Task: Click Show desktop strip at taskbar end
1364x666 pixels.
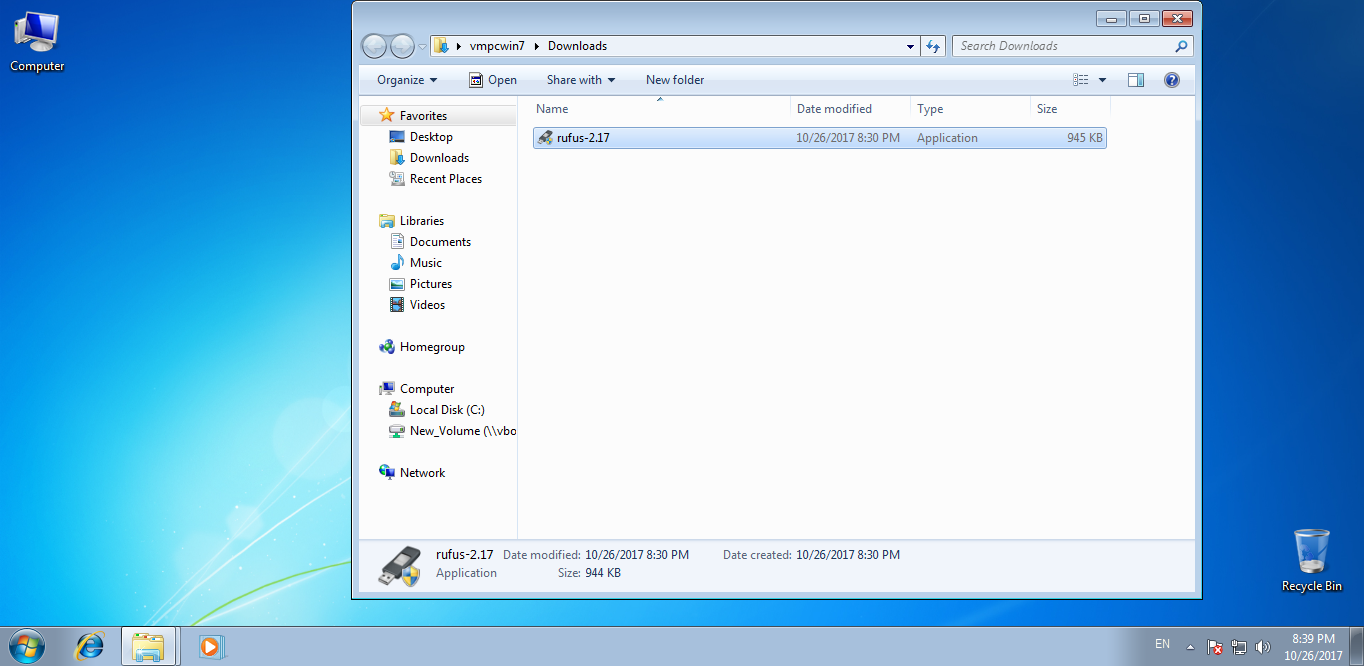Action: point(1357,646)
